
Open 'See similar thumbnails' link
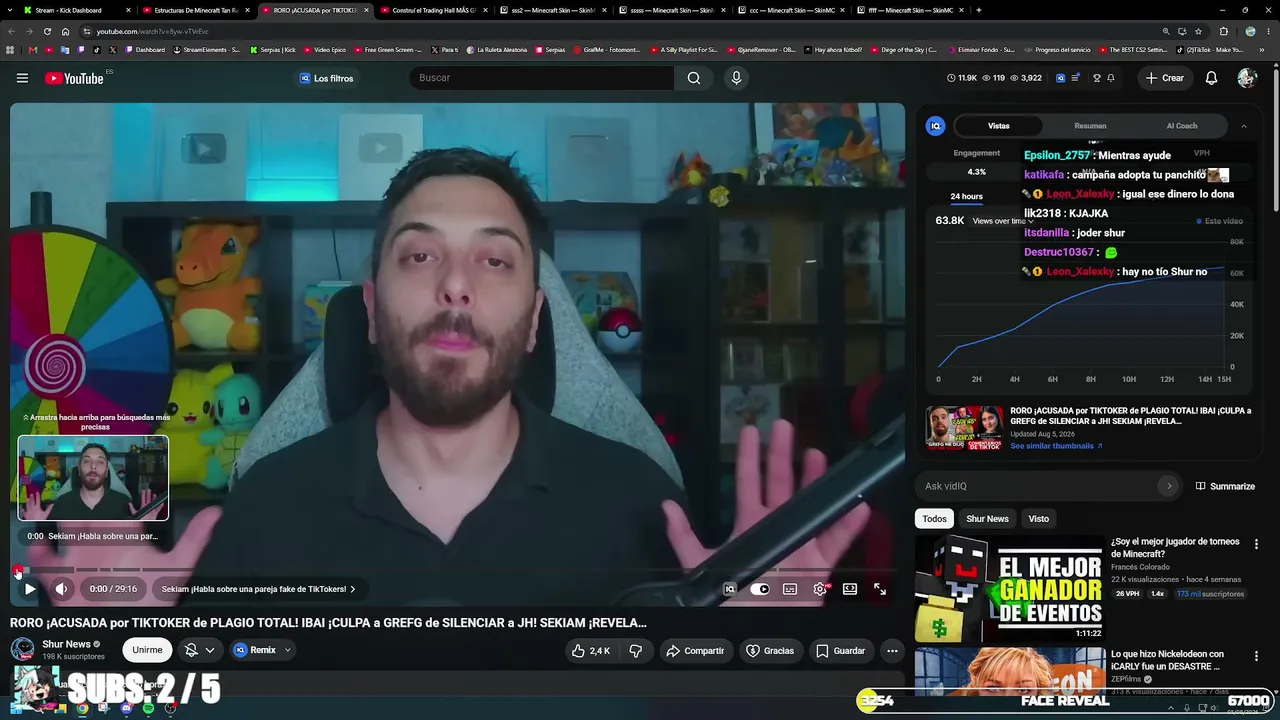point(1056,446)
